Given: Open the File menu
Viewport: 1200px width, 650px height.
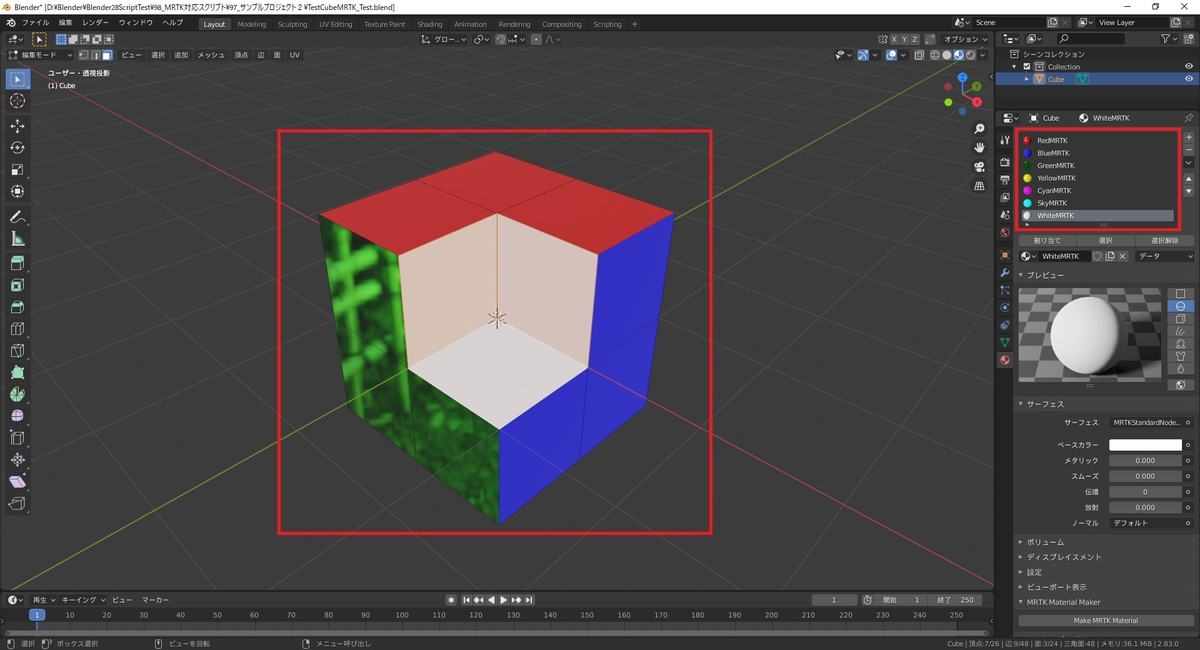Looking at the screenshot, I should 35,22.
